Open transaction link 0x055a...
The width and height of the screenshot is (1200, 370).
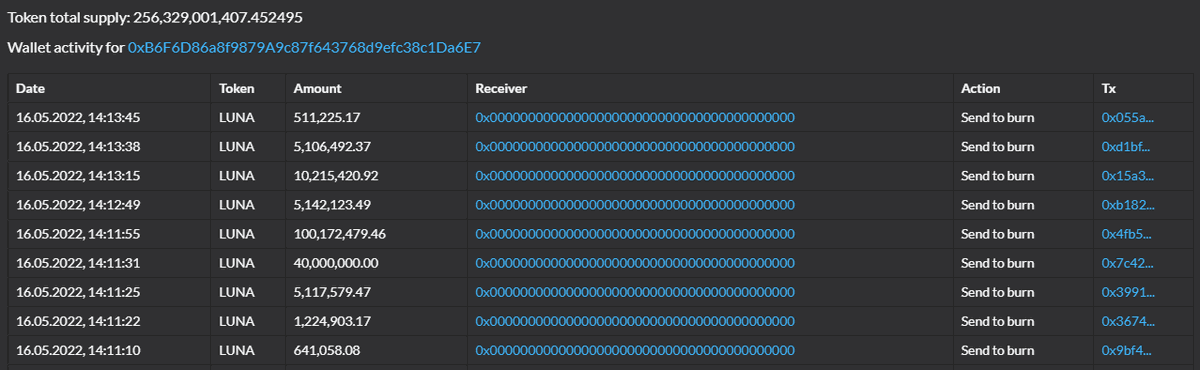coord(1128,118)
